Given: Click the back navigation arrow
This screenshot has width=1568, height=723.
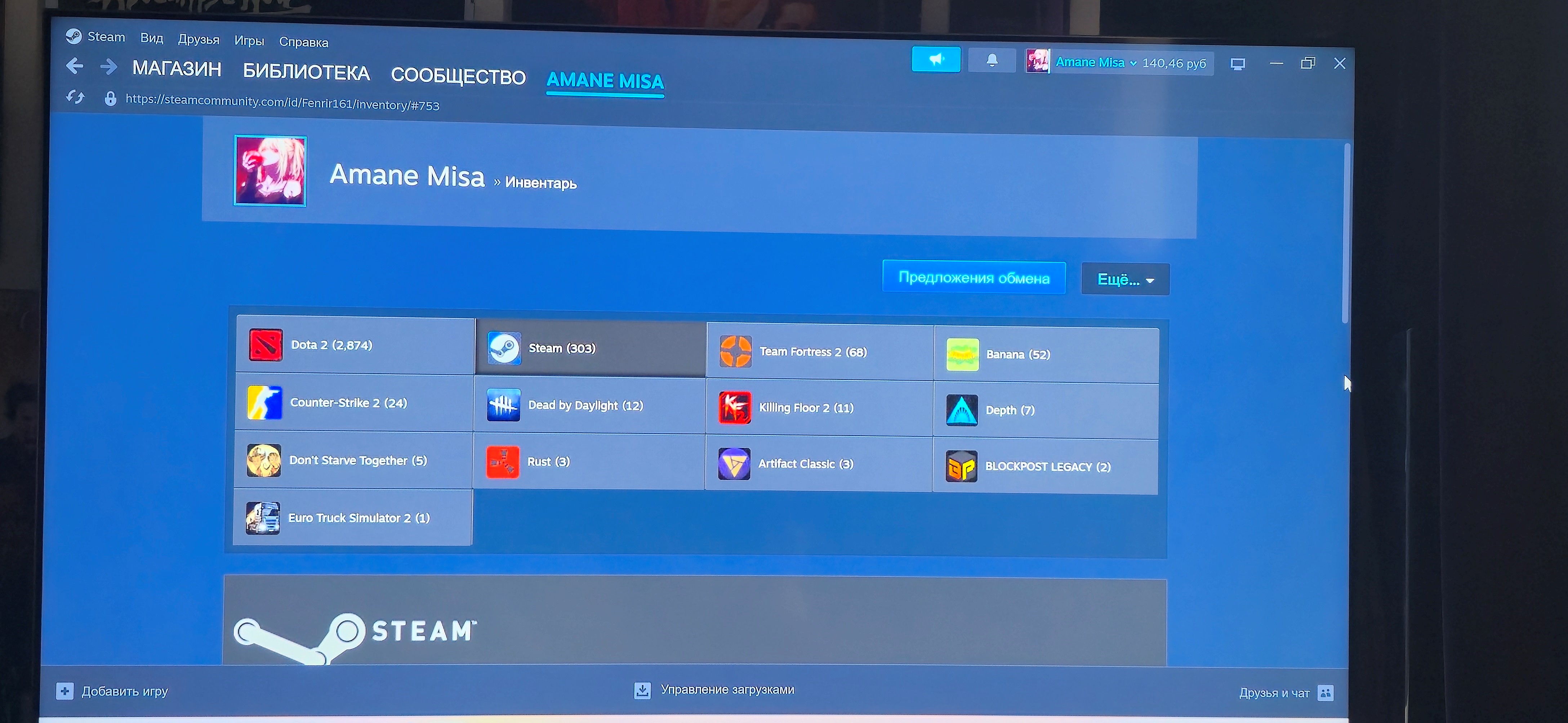Looking at the screenshot, I should point(74,66).
